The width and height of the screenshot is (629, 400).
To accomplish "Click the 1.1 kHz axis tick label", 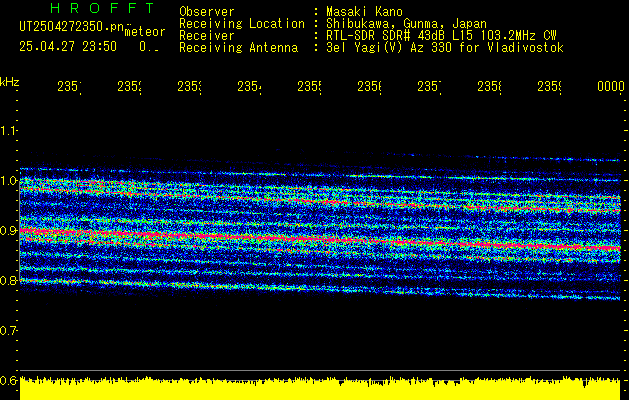I will [8, 130].
